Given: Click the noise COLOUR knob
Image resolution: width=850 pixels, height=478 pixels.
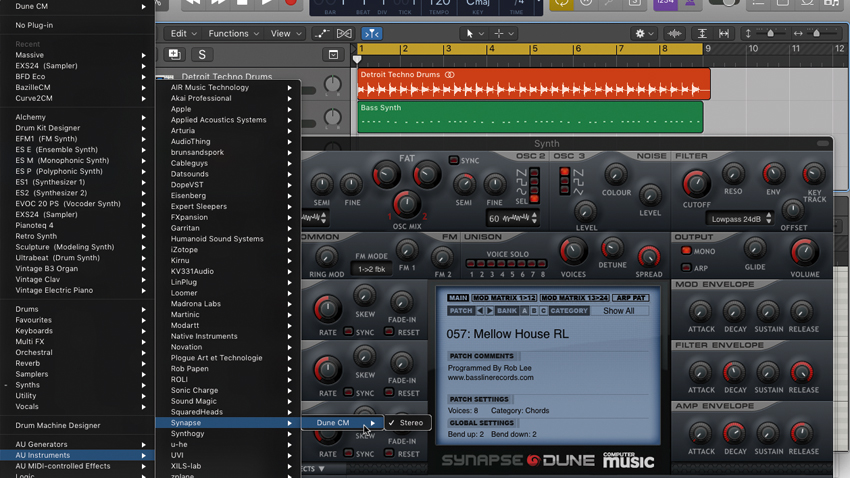Looking at the screenshot, I should coord(615,175).
